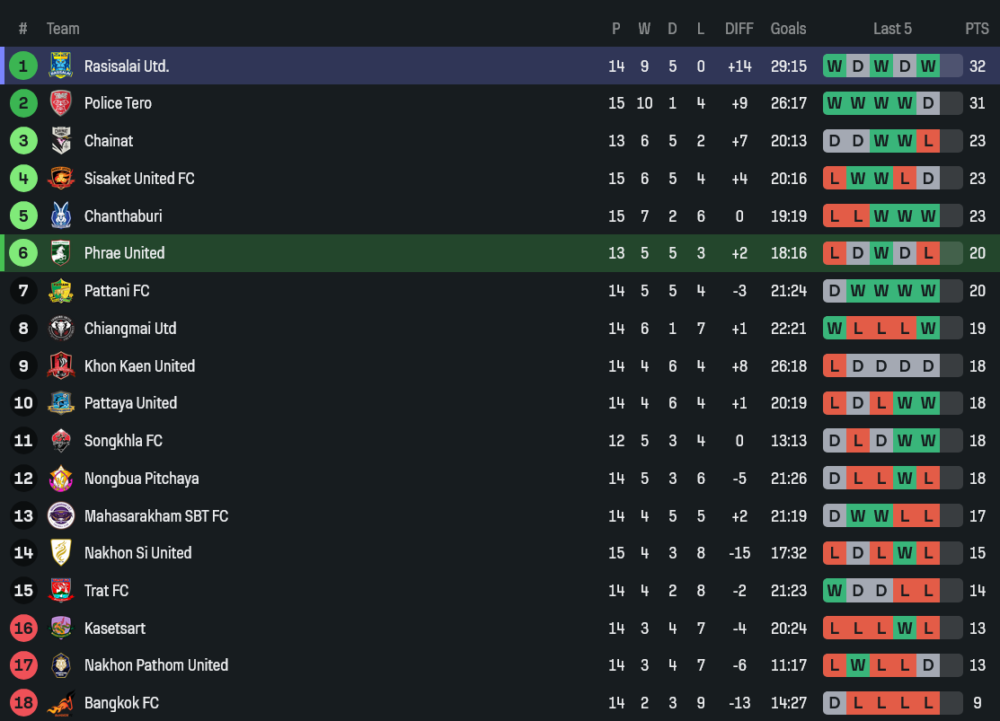Viewport: 1000px width, 721px height.
Task: Click the Last 5 column header
Action: (892, 29)
